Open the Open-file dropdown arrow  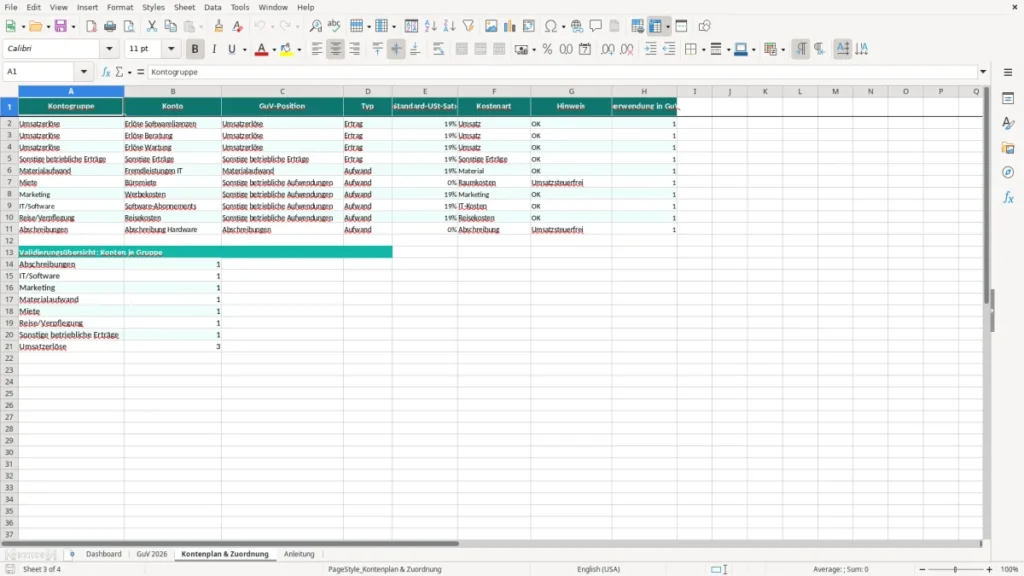(x=48, y=26)
